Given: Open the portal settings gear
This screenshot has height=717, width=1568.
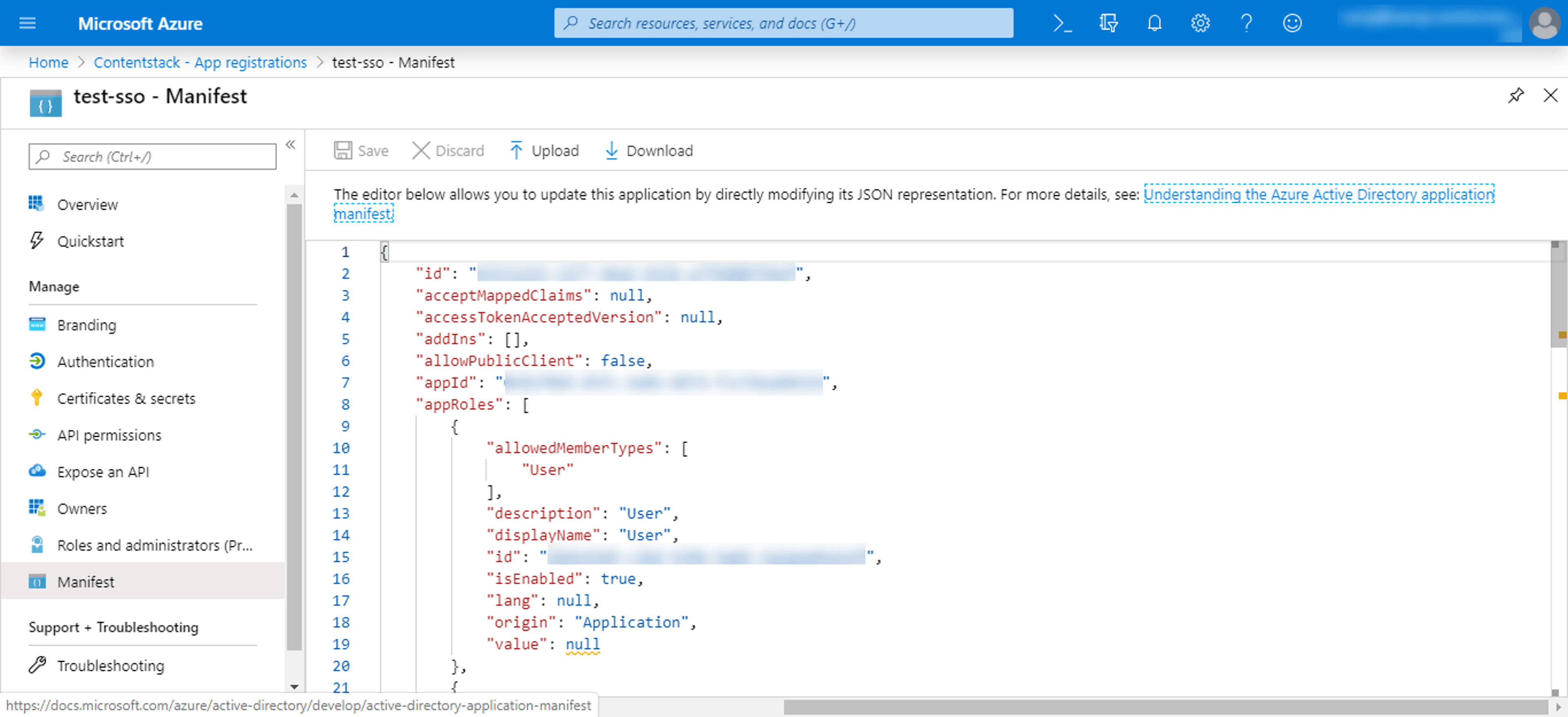Looking at the screenshot, I should [x=1200, y=23].
